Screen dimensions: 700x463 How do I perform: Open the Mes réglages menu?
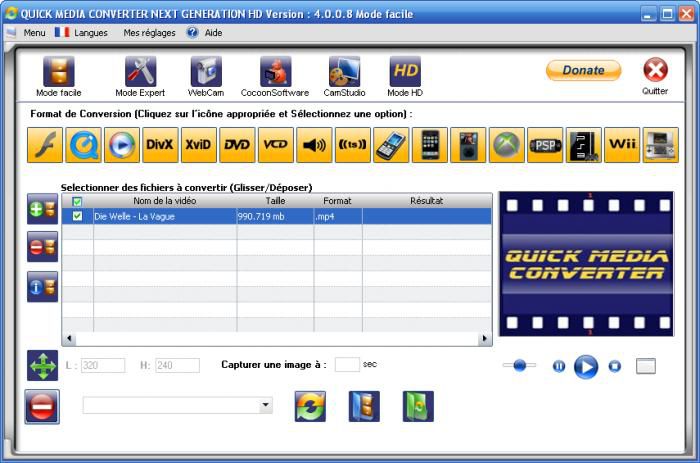pyautogui.click(x=148, y=32)
